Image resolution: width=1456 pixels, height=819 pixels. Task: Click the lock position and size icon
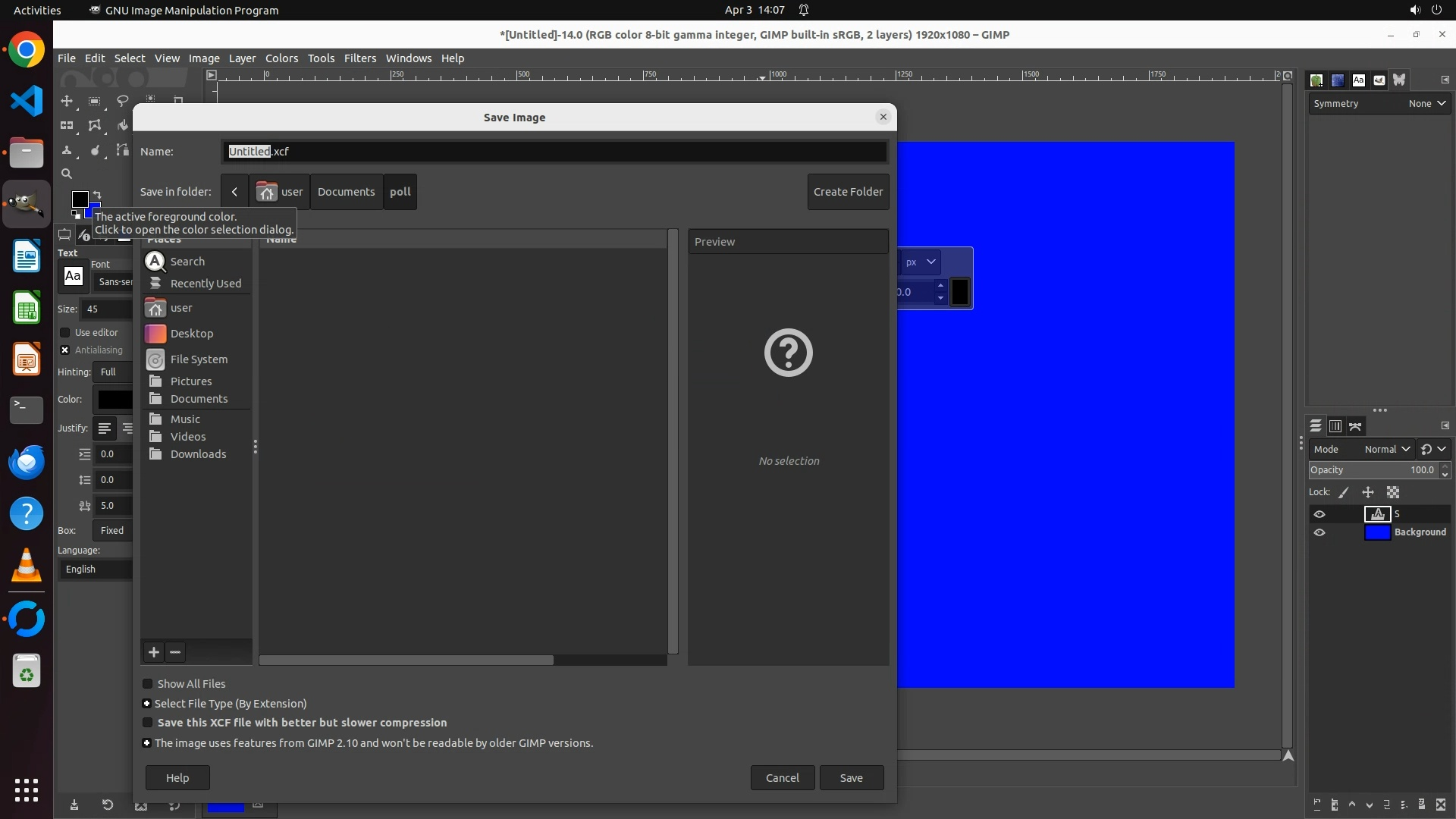tap(1368, 492)
